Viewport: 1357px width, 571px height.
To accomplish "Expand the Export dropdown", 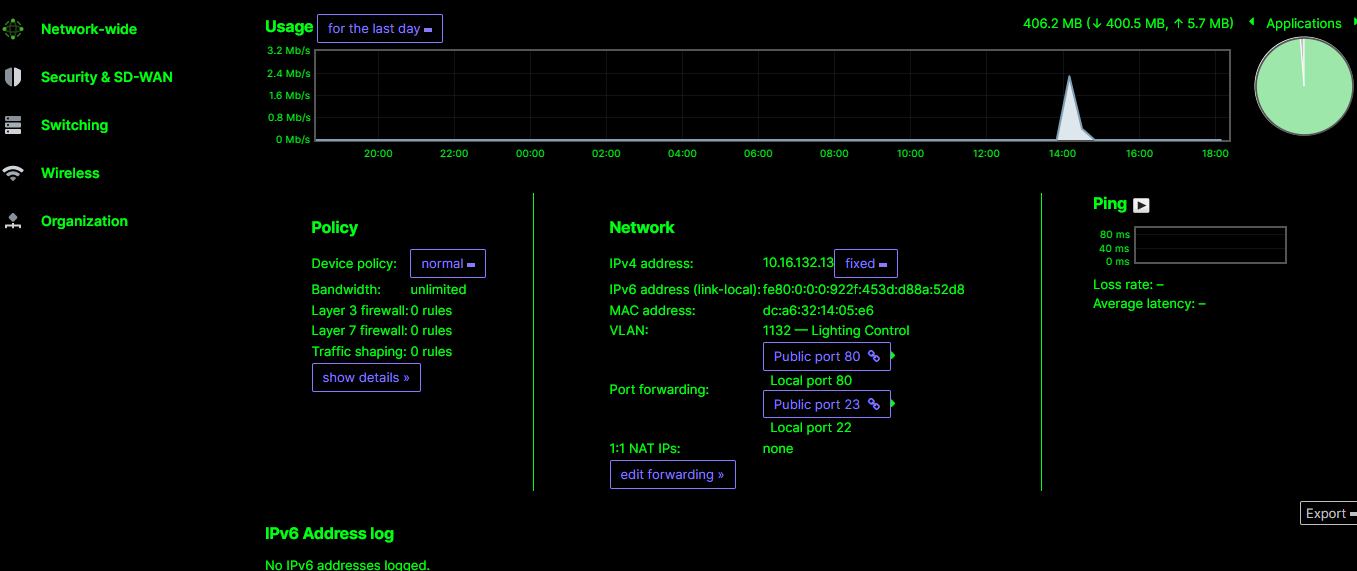I will click(1329, 513).
